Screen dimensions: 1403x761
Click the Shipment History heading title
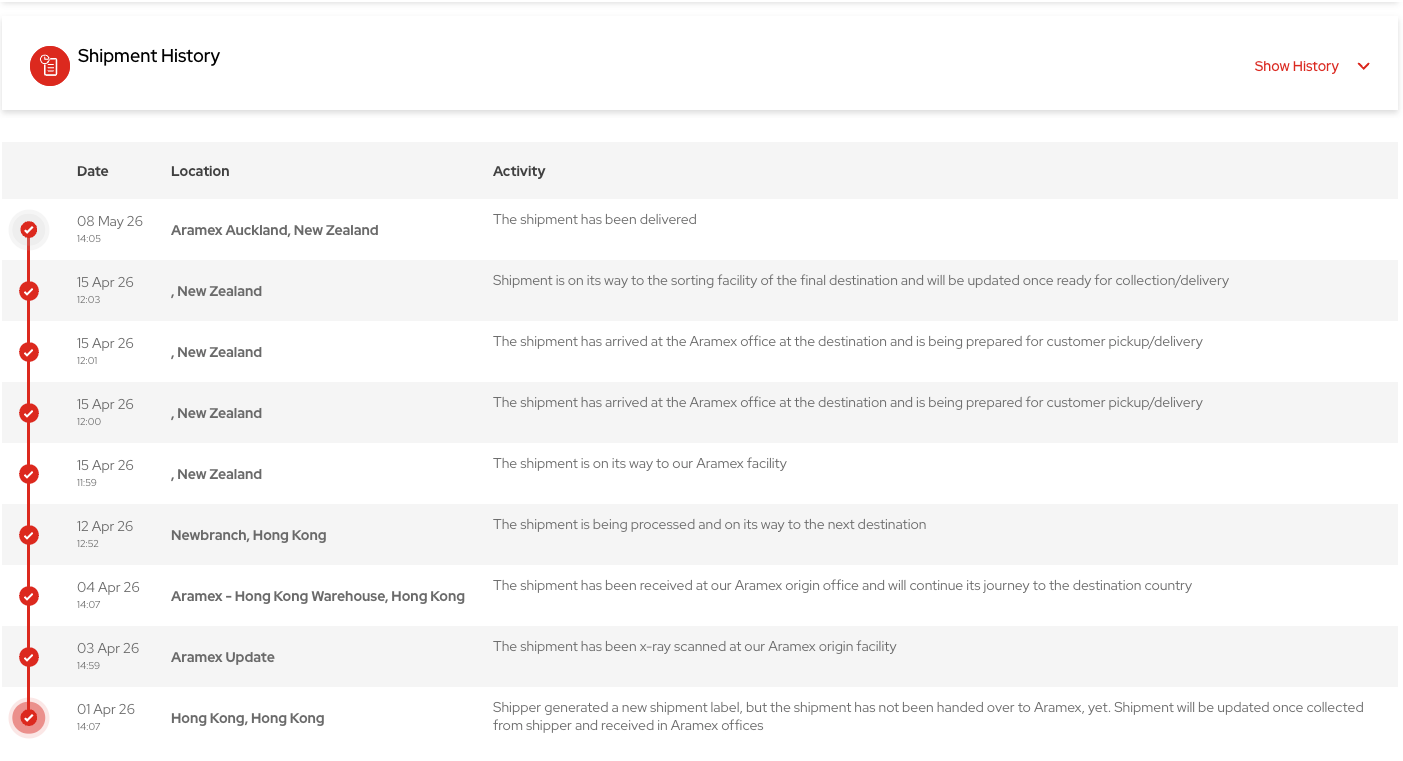(x=149, y=56)
